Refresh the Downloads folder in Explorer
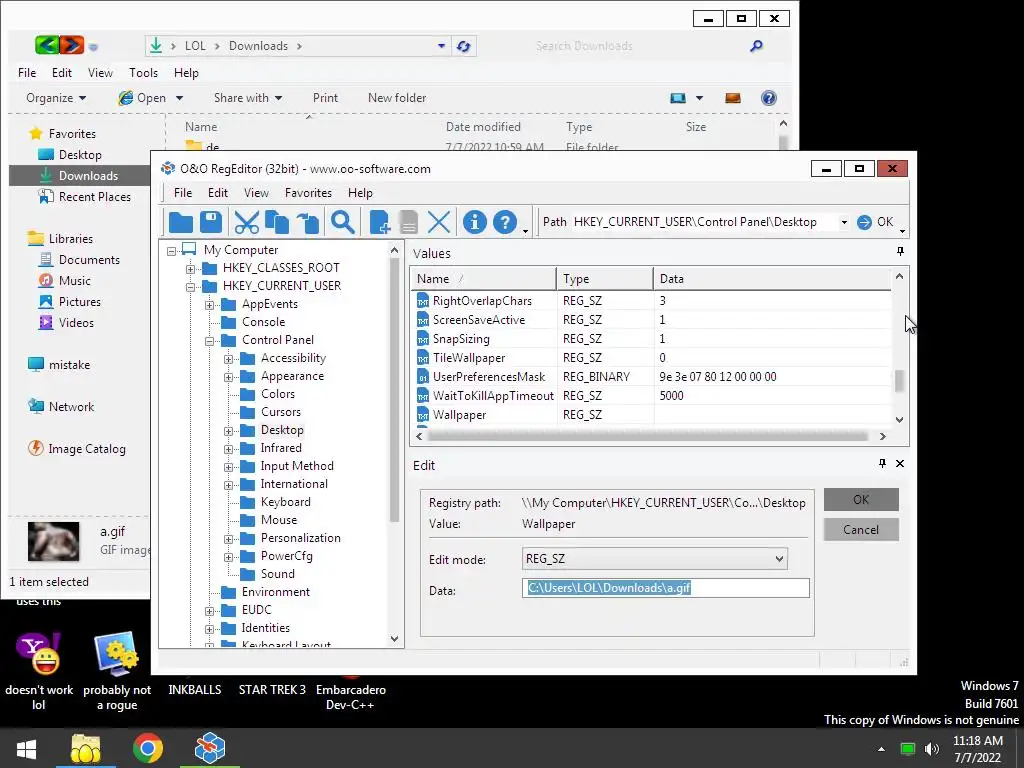Image resolution: width=1024 pixels, height=768 pixels. coord(464,46)
